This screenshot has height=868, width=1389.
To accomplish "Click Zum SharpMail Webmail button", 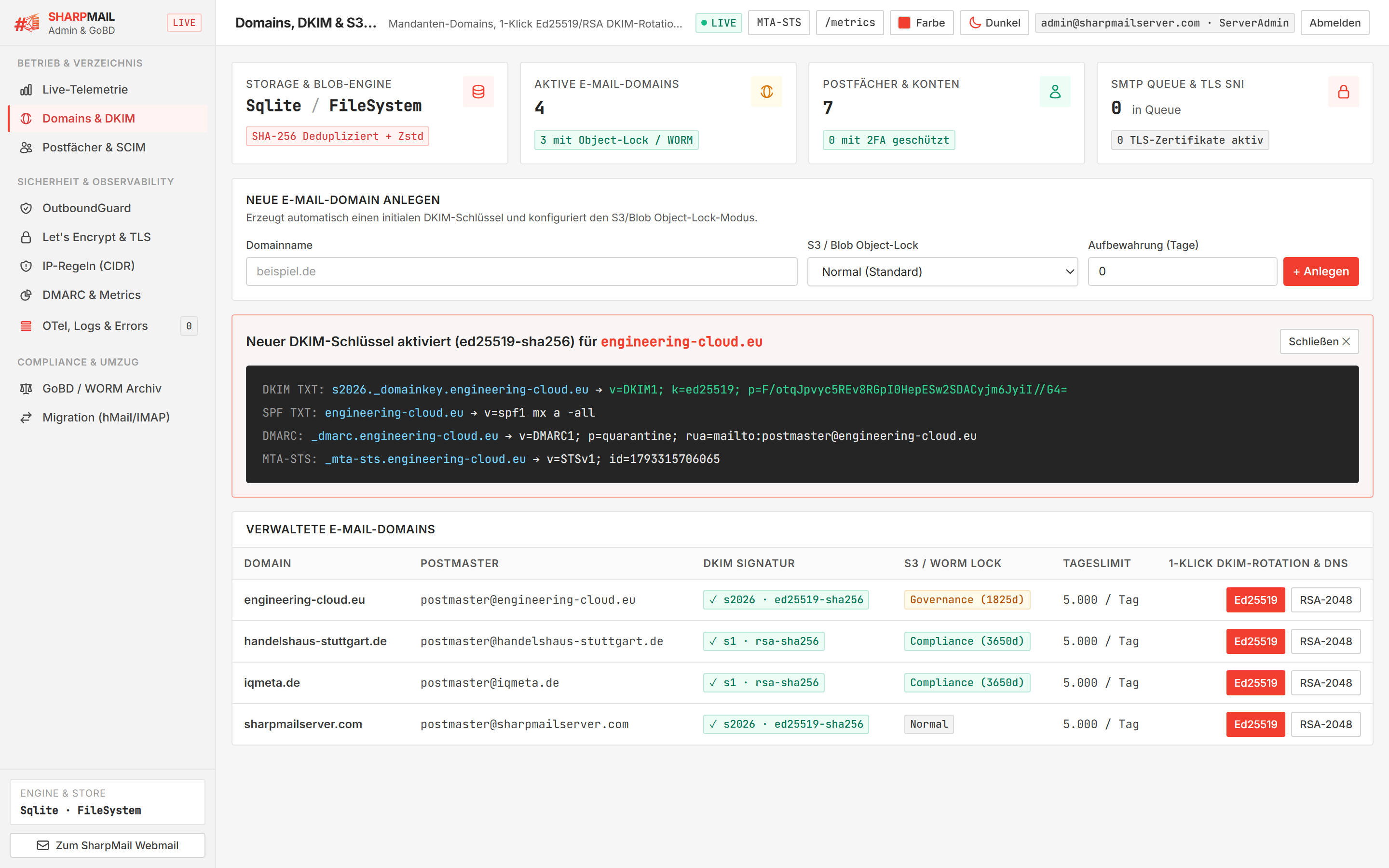I will pyautogui.click(x=108, y=846).
